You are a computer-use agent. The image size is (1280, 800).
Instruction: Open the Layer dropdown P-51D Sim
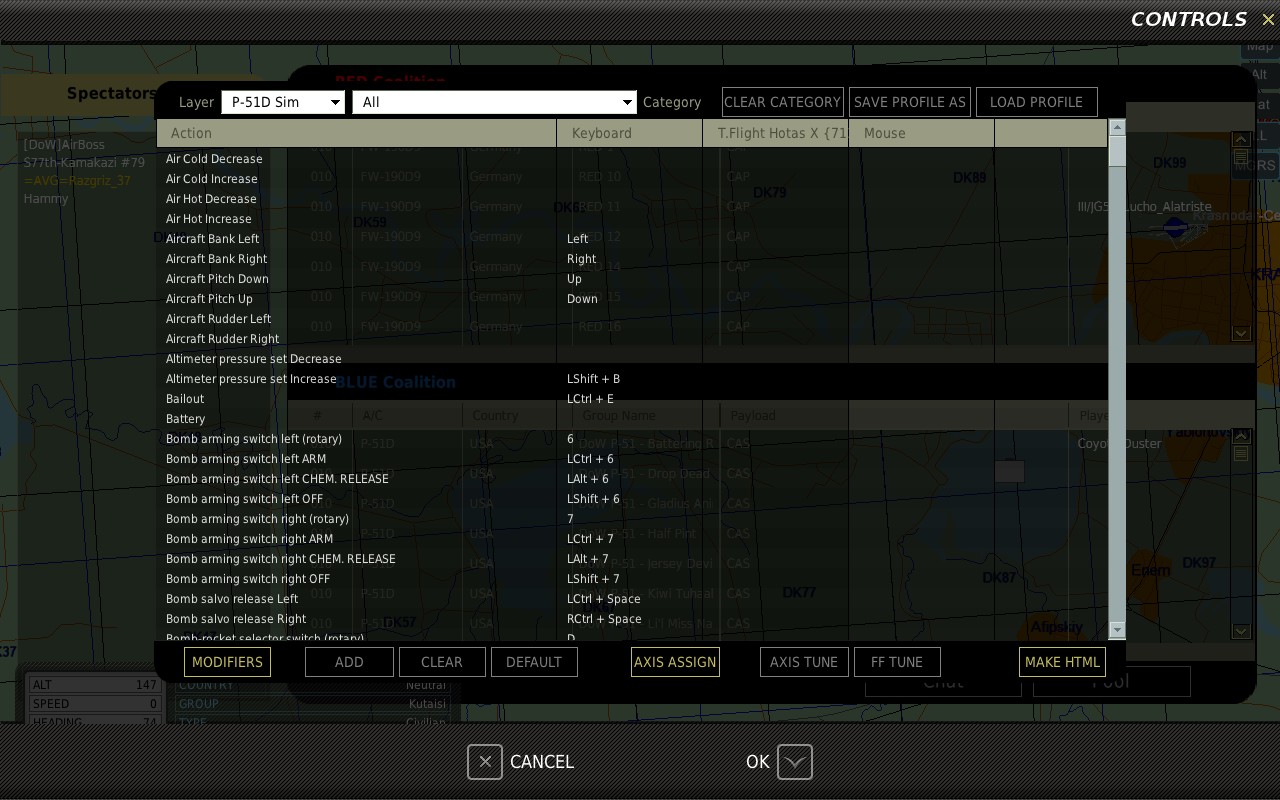[x=283, y=102]
